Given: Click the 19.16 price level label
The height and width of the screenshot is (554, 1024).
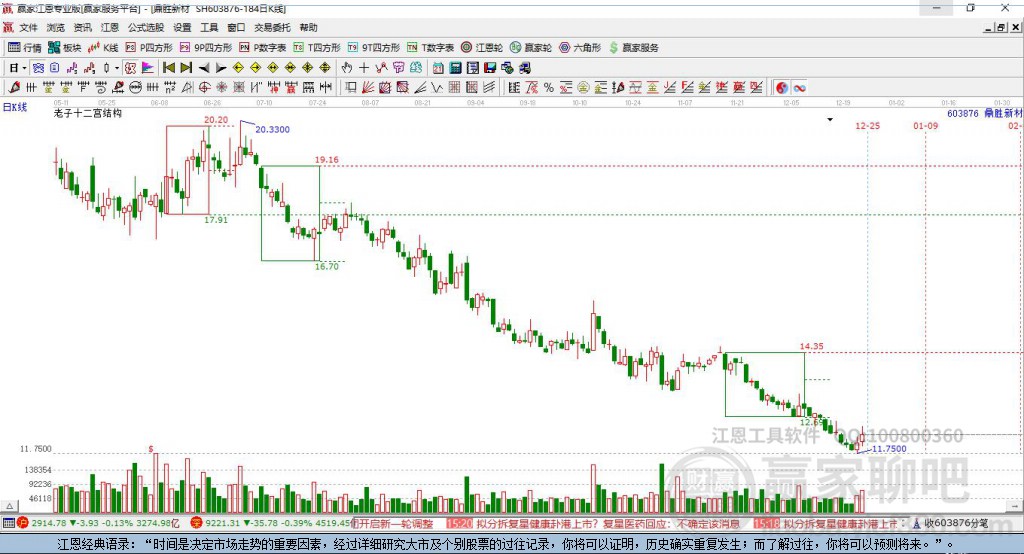Looking at the screenshot, I should (327, 159).
